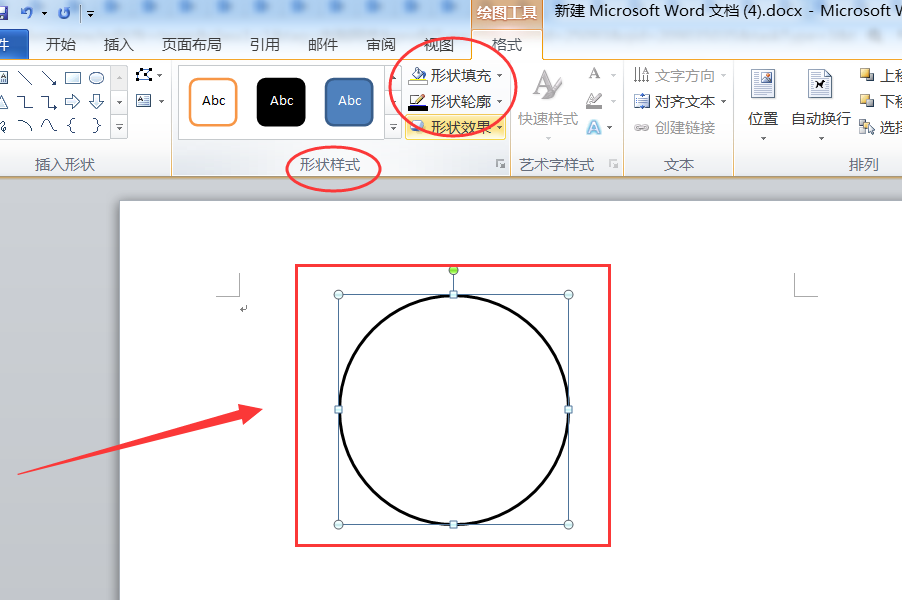Select the blue Abc shape style swatch
Screen dimensions: 902x600
[348, 101]
